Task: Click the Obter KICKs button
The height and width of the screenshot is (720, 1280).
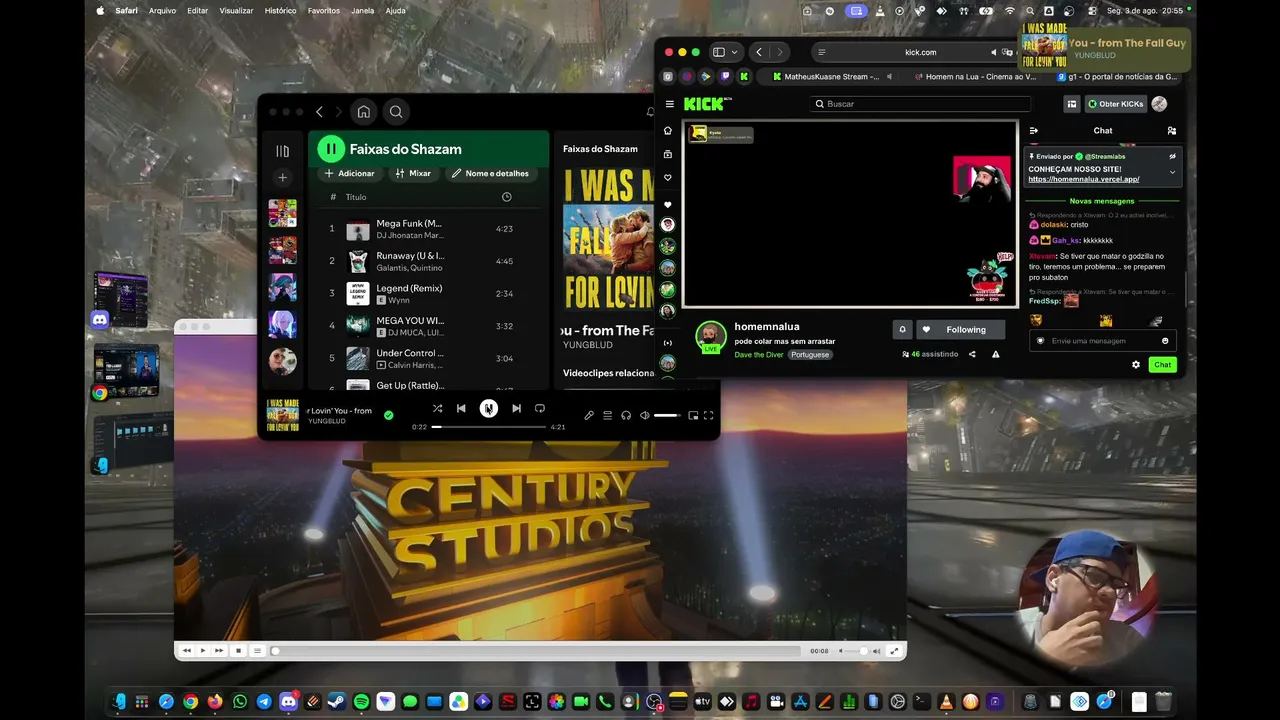Action: 1115,104
